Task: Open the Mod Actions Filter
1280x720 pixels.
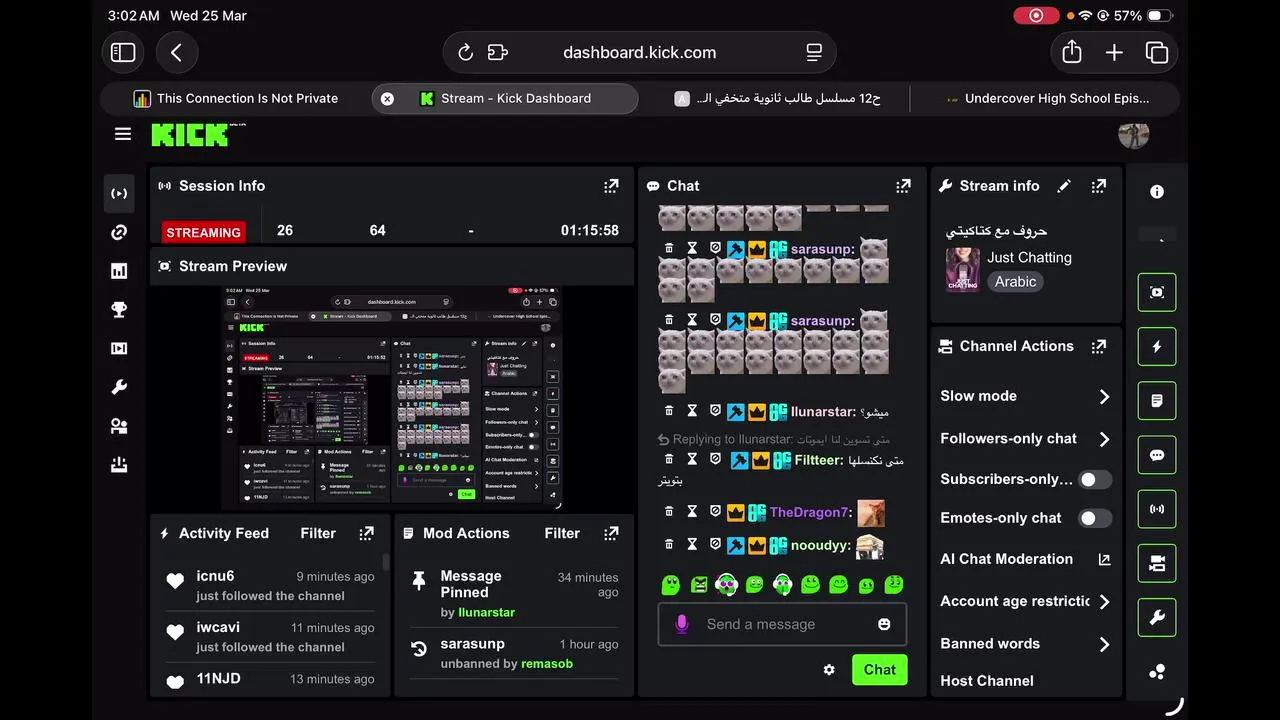Action: pos(562,534)
